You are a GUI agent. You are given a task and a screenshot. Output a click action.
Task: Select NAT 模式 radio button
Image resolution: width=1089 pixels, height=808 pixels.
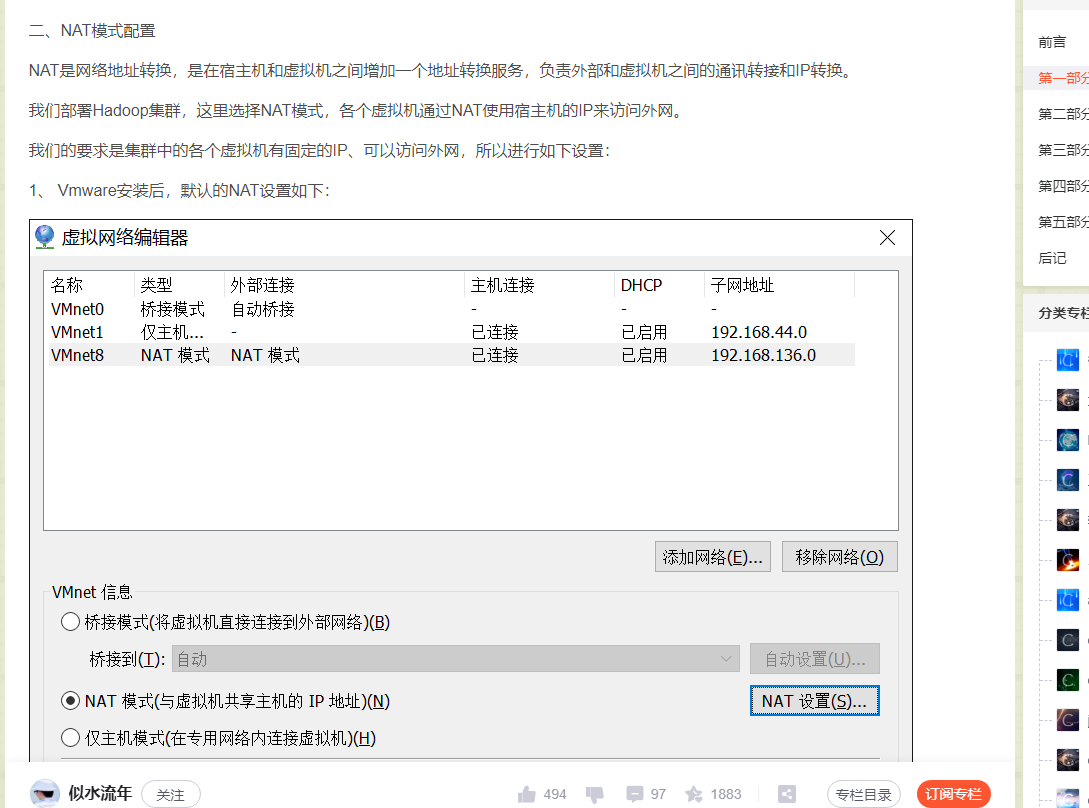click(70, 700)
